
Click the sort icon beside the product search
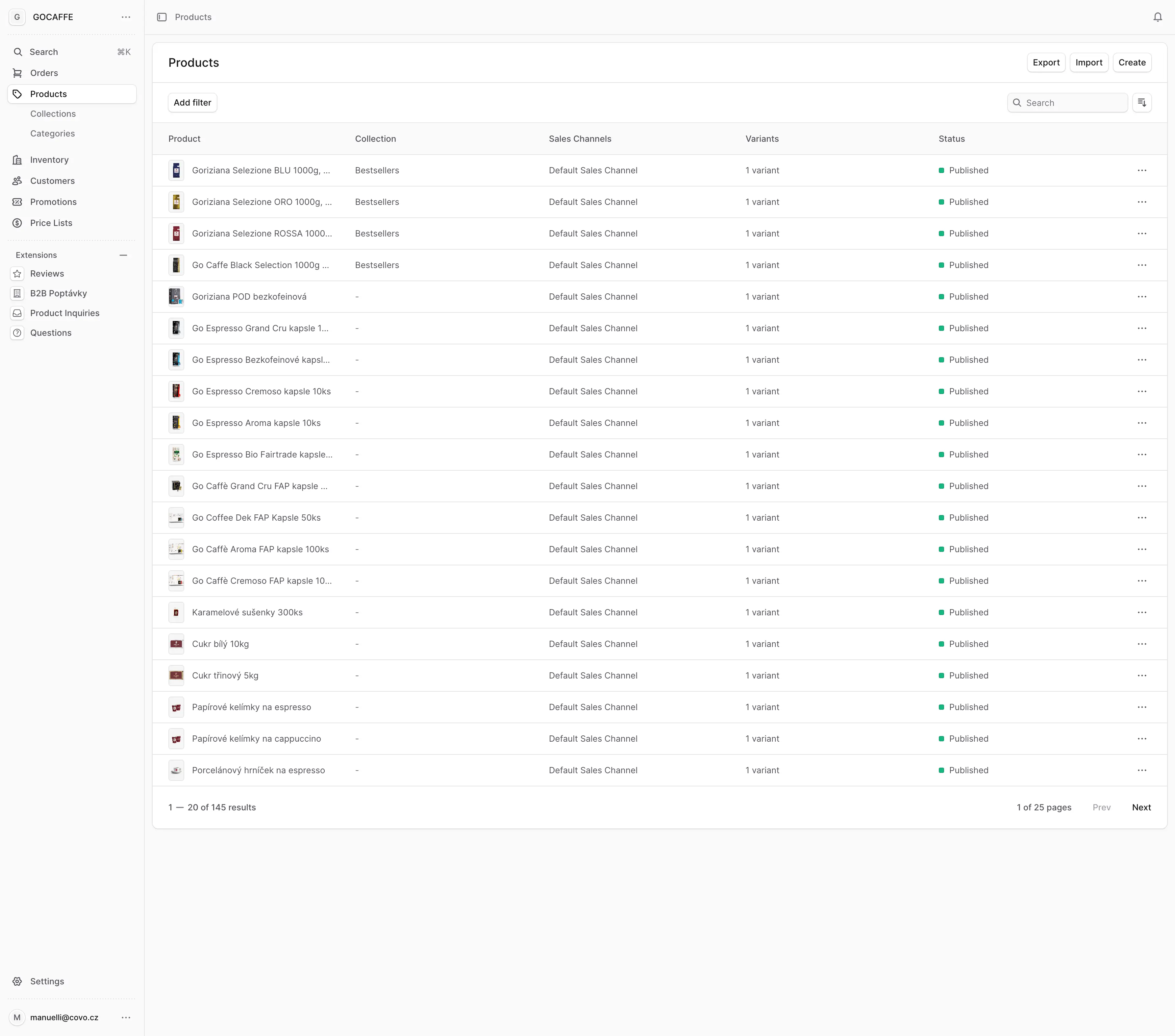click(x=1142, y=102)
